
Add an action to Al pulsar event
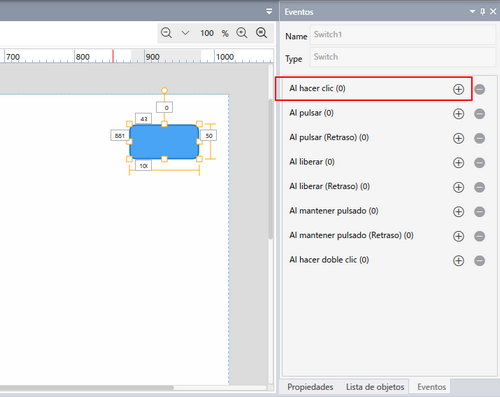click(458, 114)
